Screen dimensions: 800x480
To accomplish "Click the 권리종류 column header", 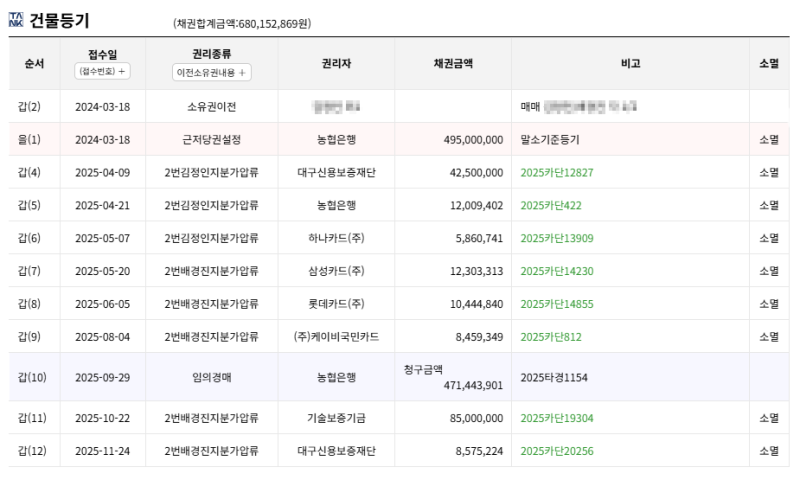I will (211, 54).
